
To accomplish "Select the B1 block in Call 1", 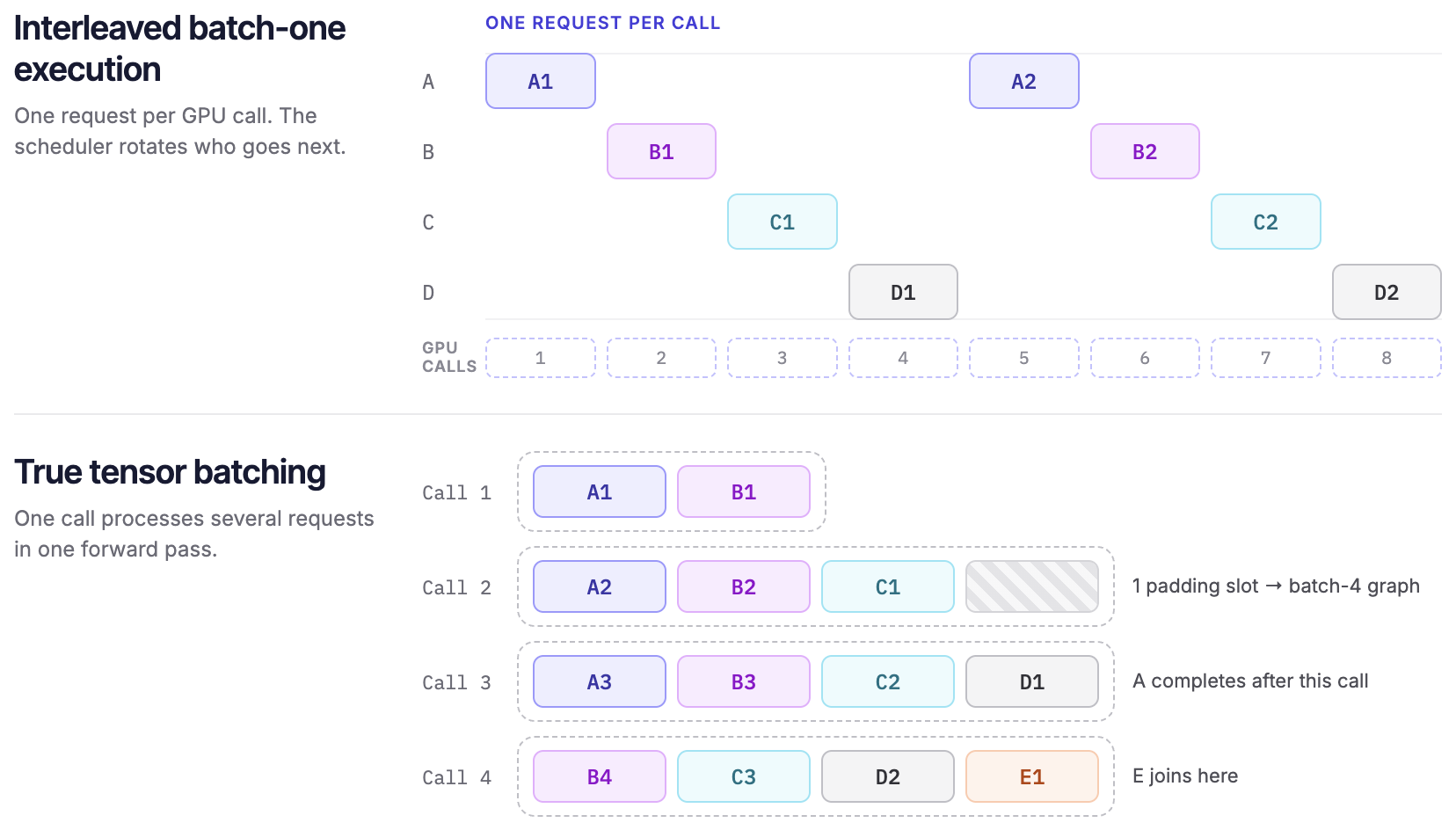I will pos(744,491).
